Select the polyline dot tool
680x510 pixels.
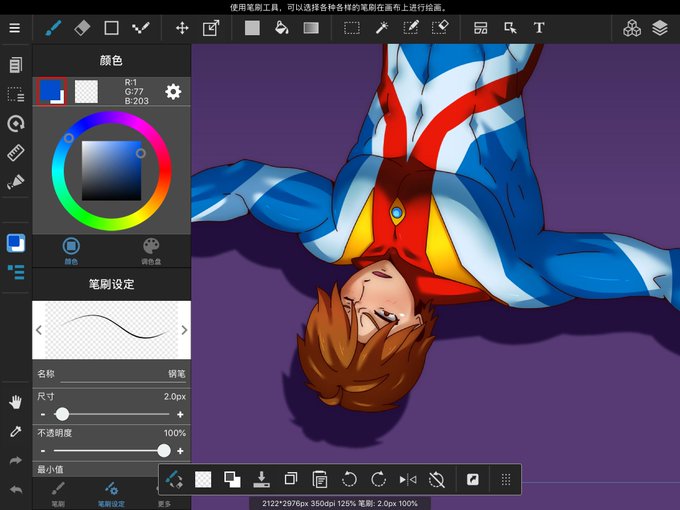point(141,28)
